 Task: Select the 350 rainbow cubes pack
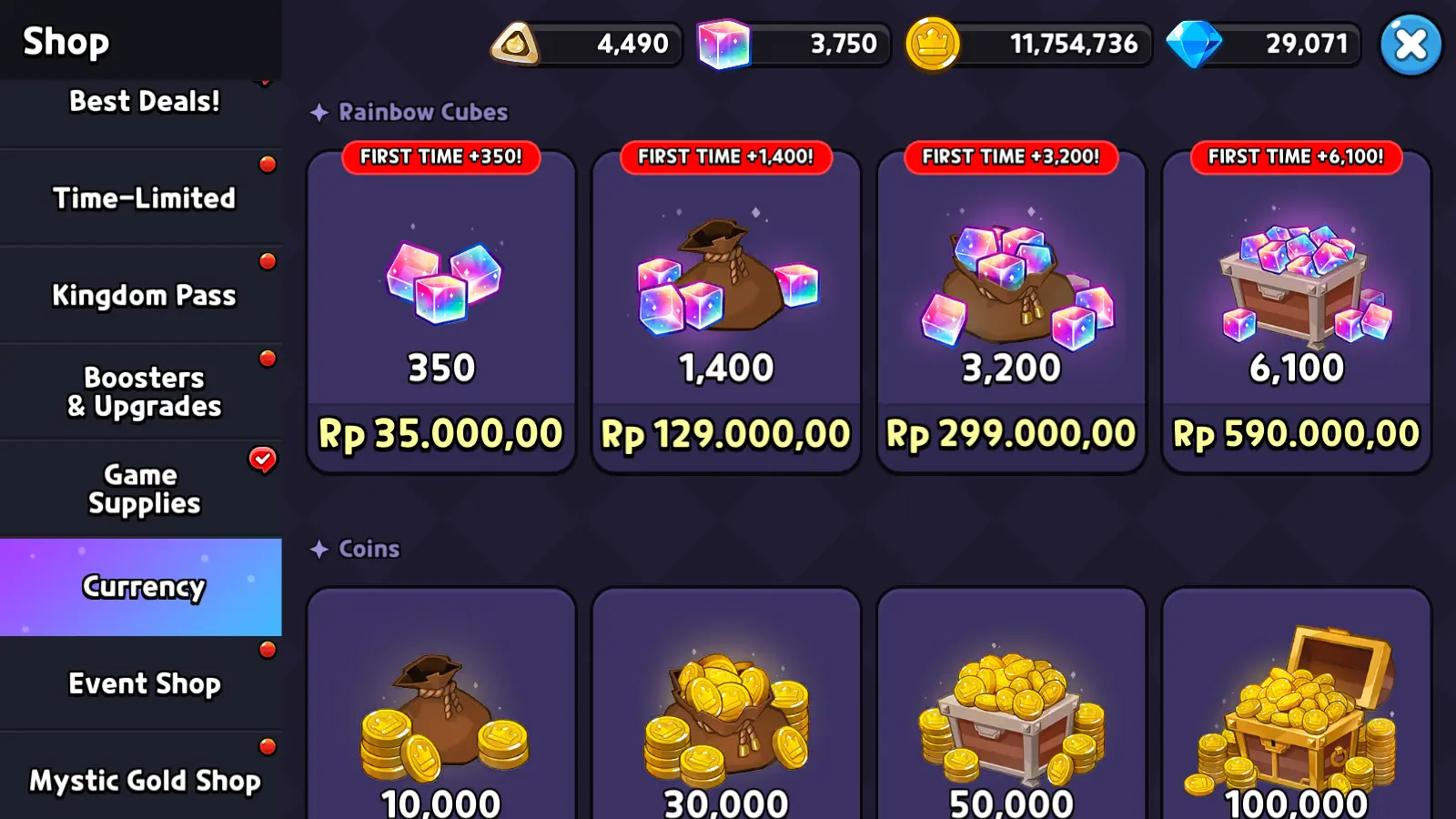pos(441,310)
